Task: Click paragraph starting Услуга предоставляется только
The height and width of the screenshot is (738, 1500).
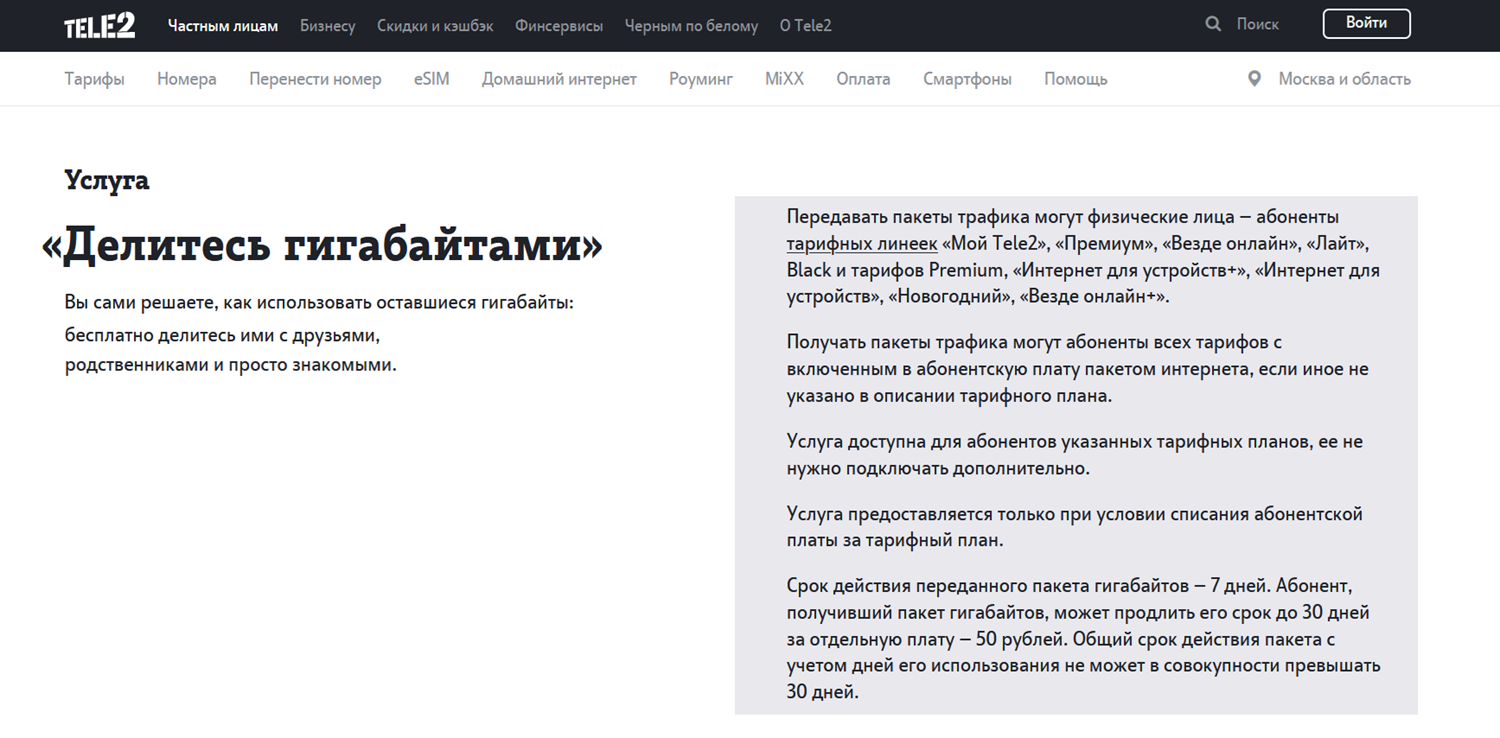Action: click(x=1075, y=527)
